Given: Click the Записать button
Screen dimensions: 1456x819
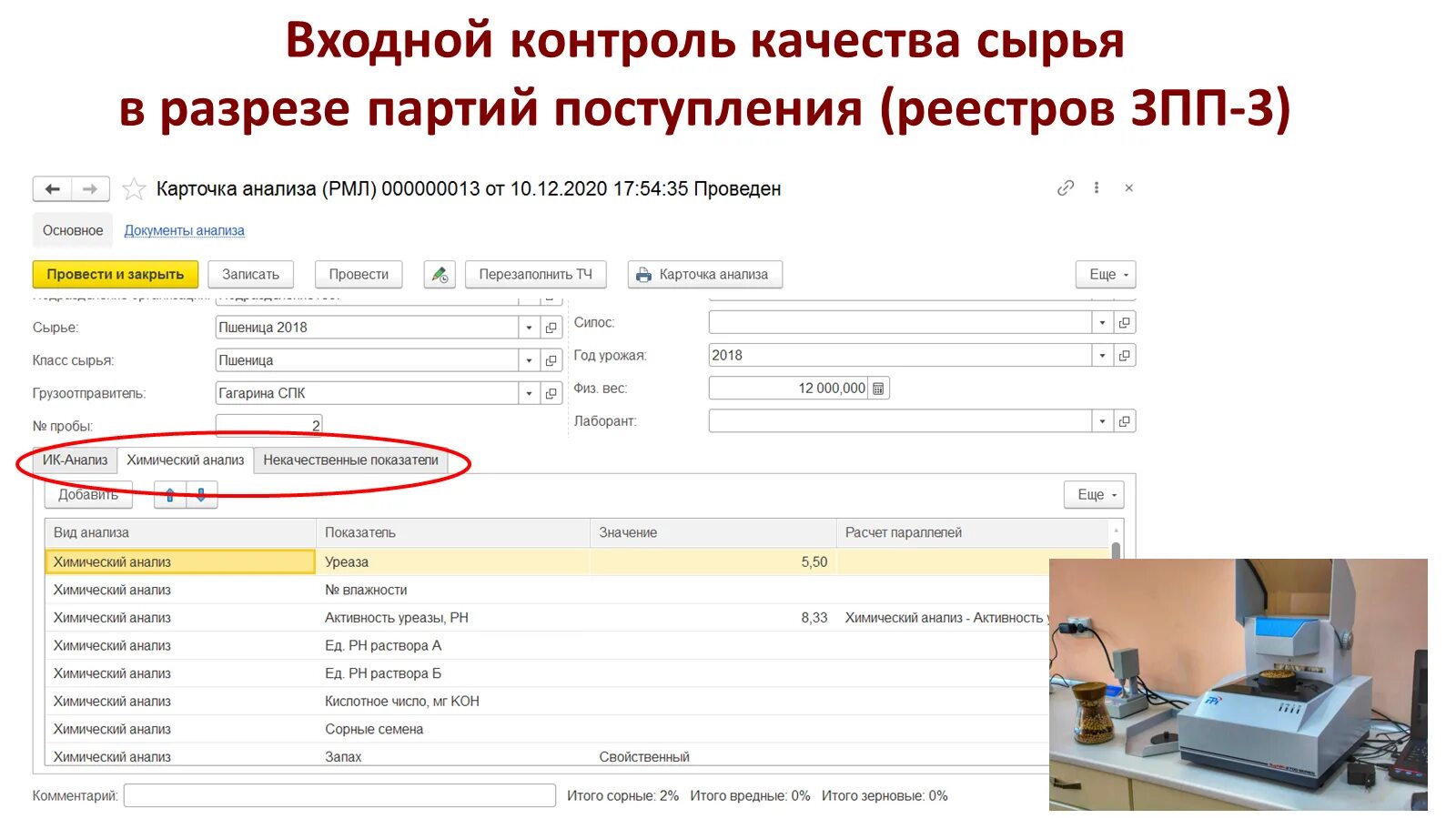Looking at the screenshot, I should (250, 274).
